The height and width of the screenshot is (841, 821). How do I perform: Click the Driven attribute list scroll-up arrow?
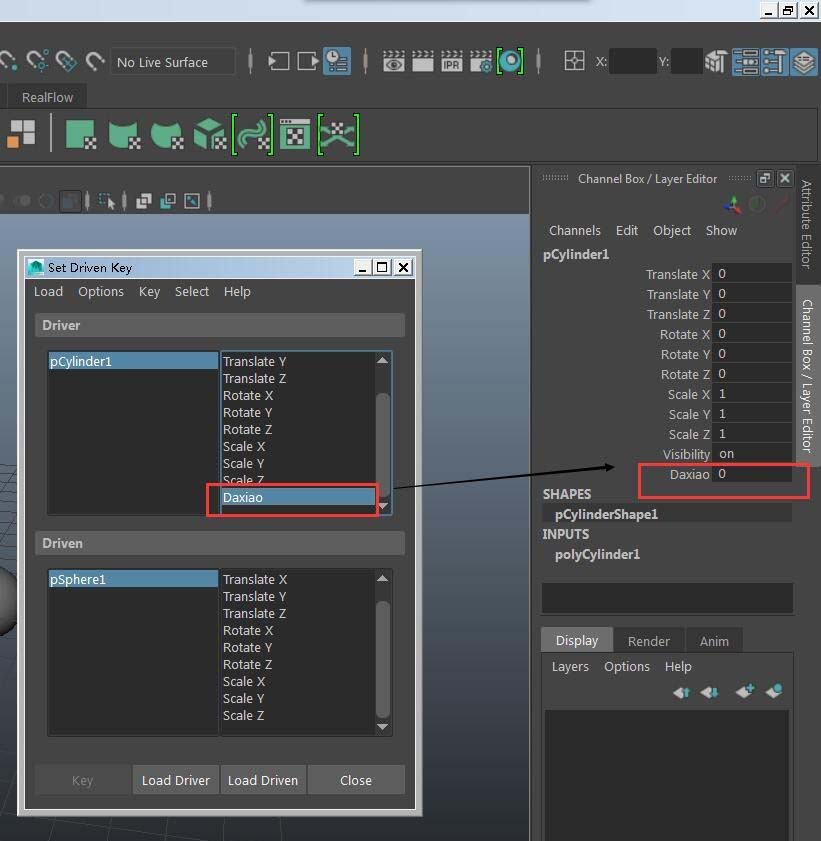tap(382, 578)
